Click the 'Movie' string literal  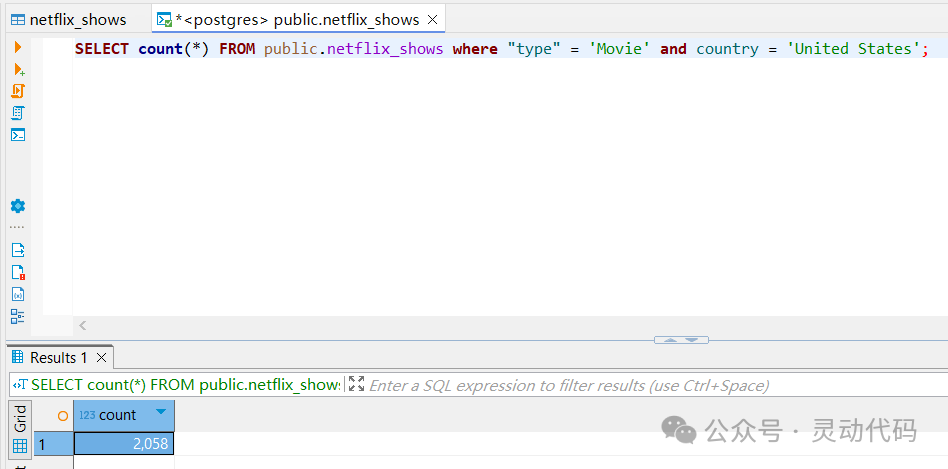point(620,49)
